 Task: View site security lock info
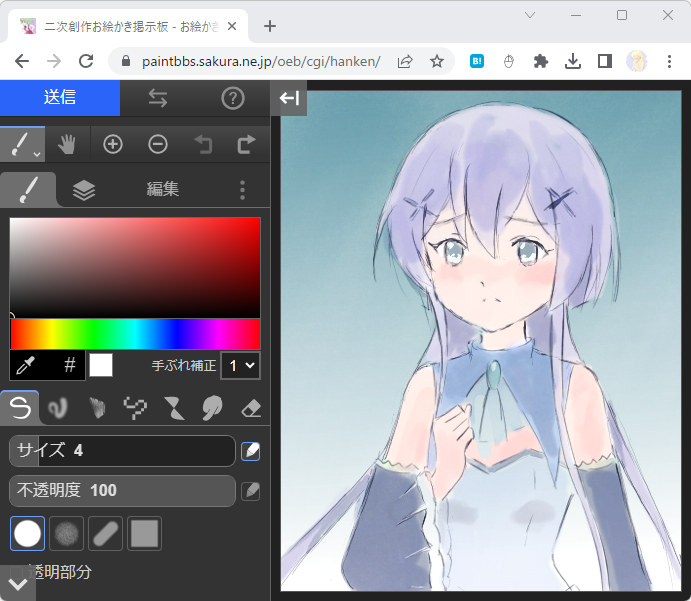(126, 61)
